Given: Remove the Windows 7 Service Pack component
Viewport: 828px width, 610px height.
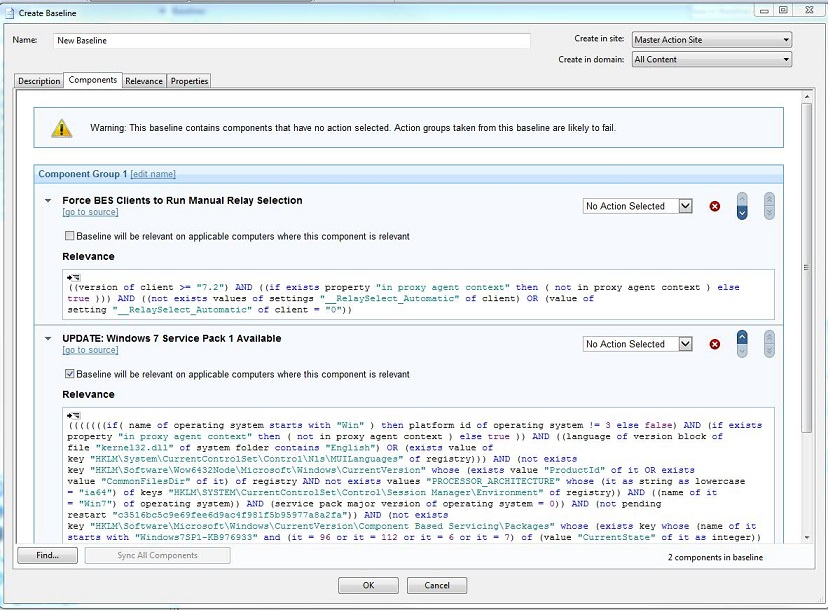Looking at the screenshot, I should (x=714, y=344).
